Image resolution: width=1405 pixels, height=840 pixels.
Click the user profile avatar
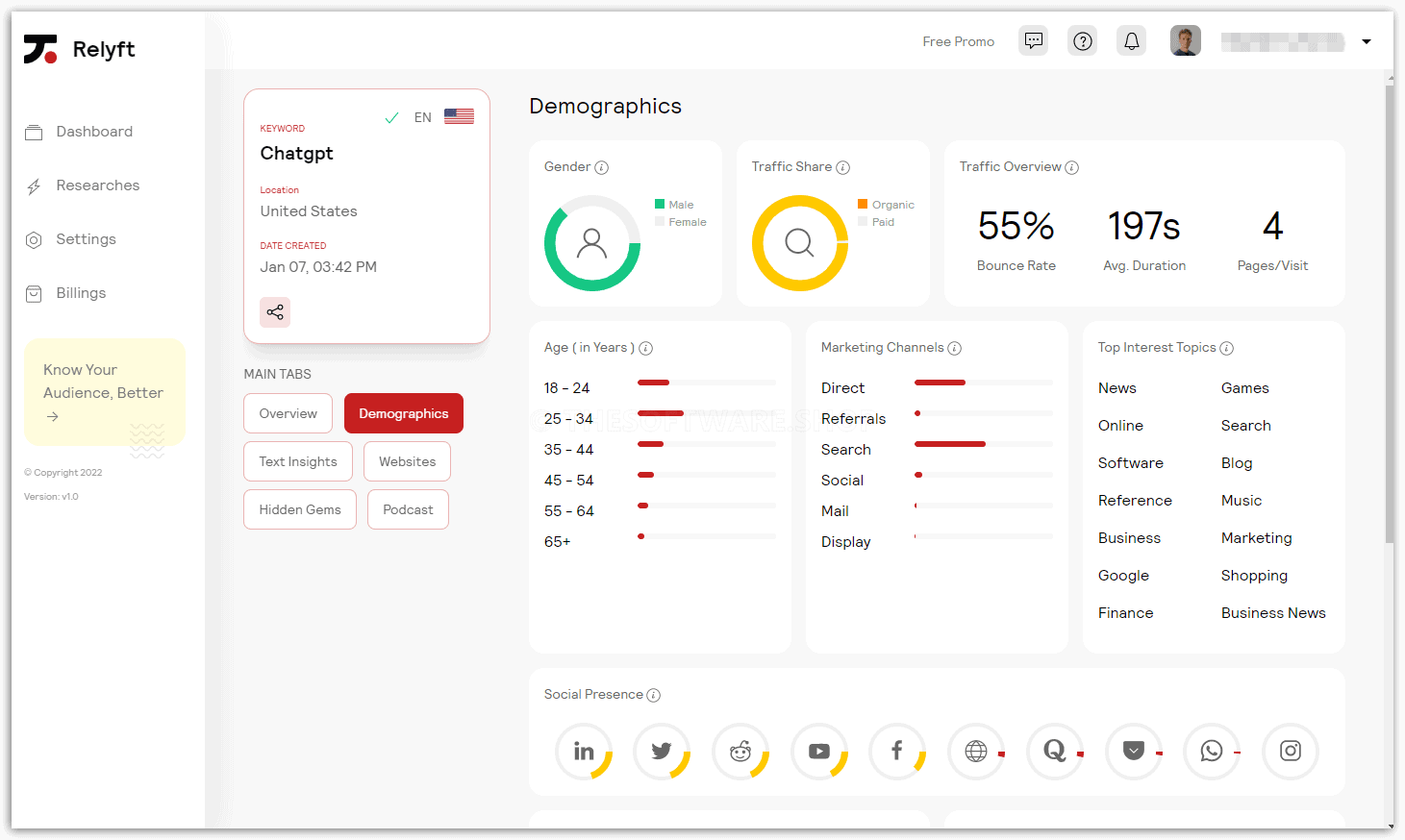click(x=1186, y=41)
